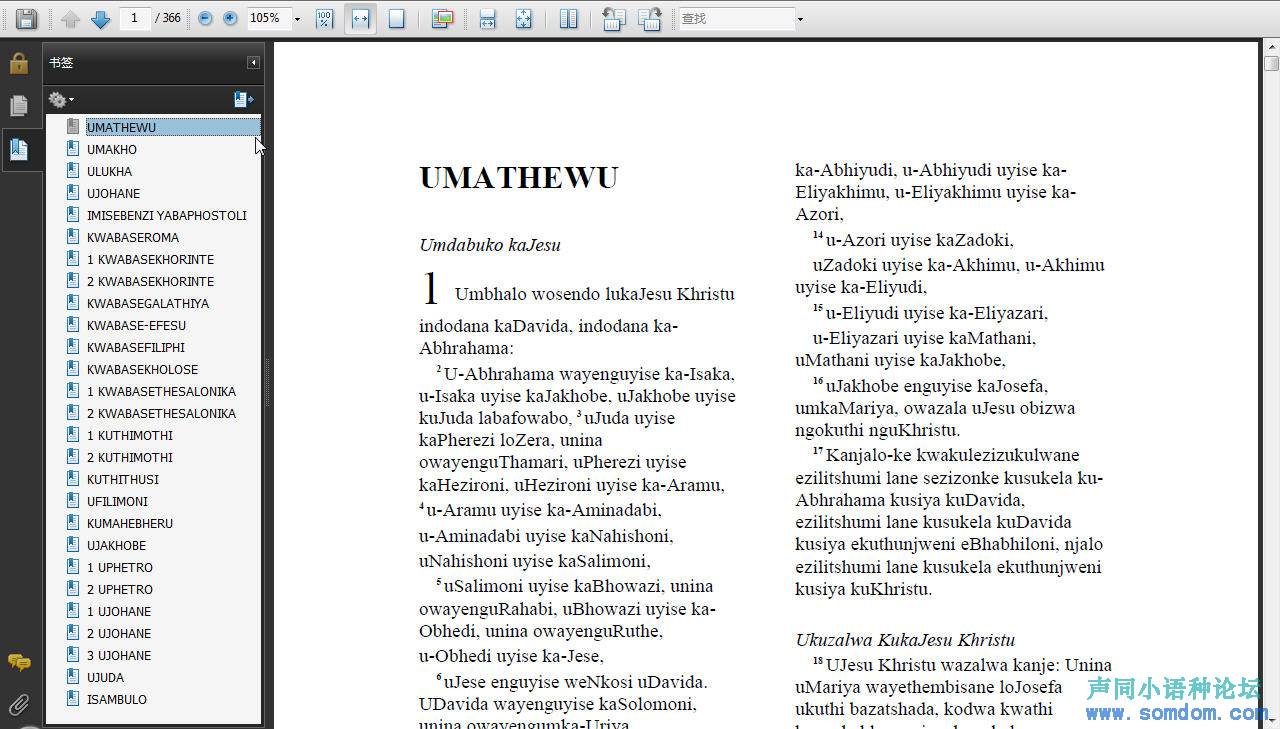Toggle the bookmarks panel icon in sidebar
This screenshot has width=1280, height=729.
[19, 150]
